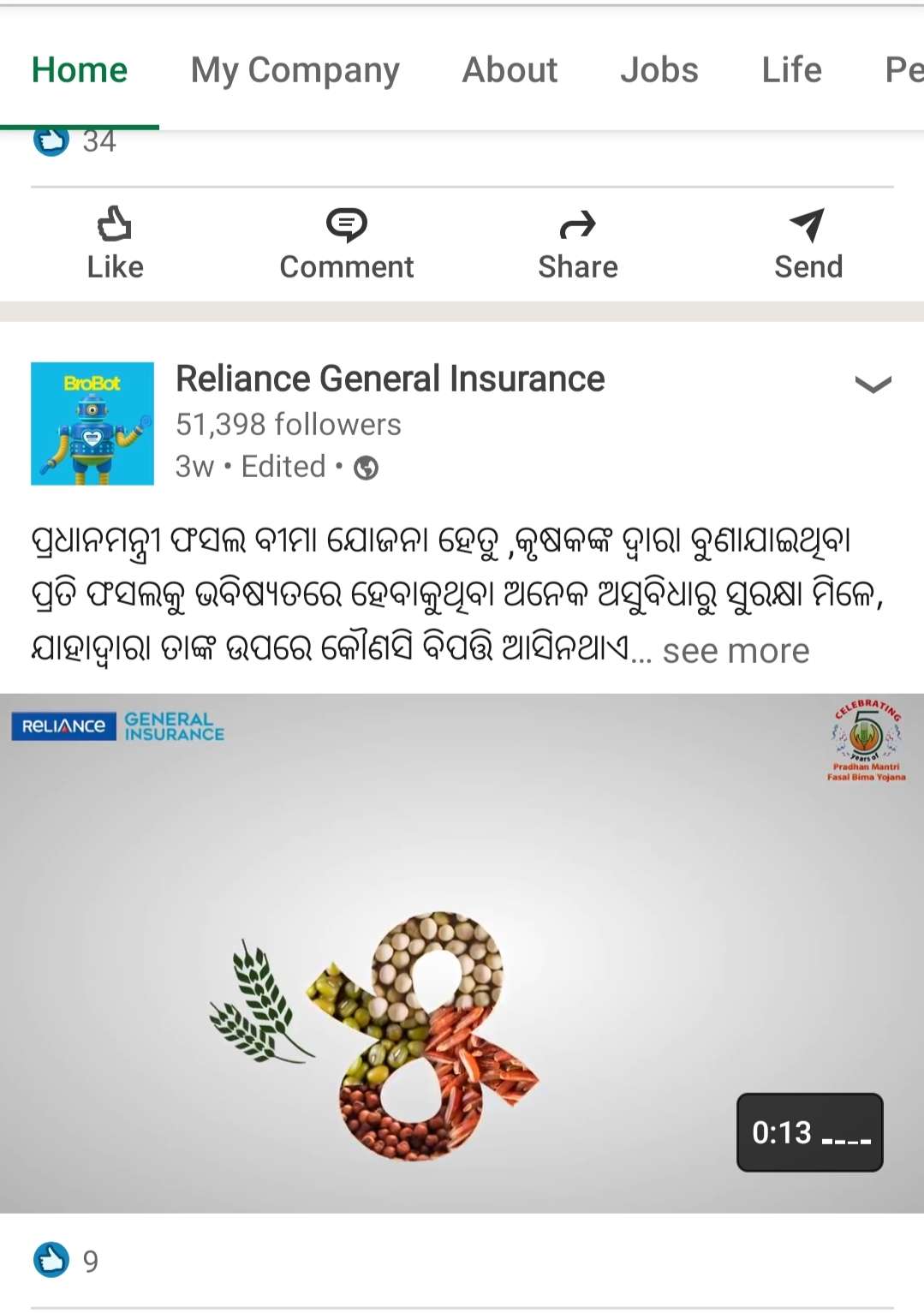
Task: Go to the Jobs tab
Action: [x=659, y=70]
